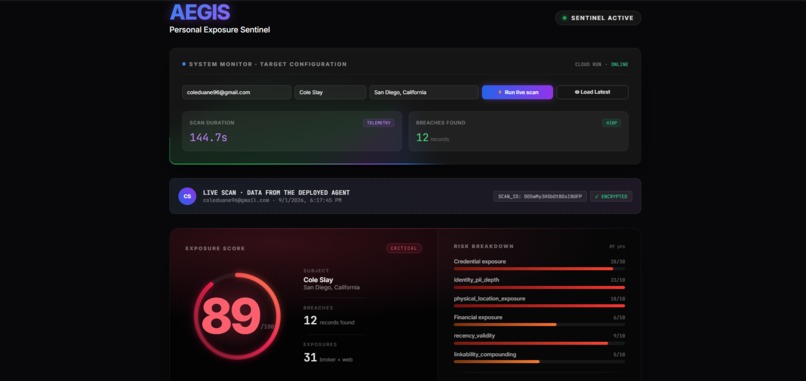Click the 12 records value in Breaches Found card
Viewport: 806px width, 381px height.
click(432, 138)
